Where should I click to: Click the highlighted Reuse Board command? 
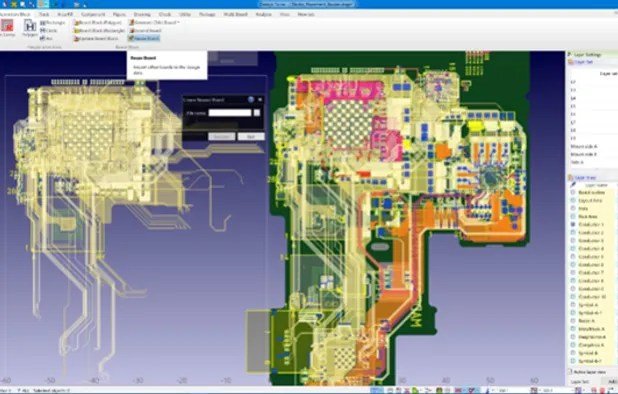pos(144,38)
